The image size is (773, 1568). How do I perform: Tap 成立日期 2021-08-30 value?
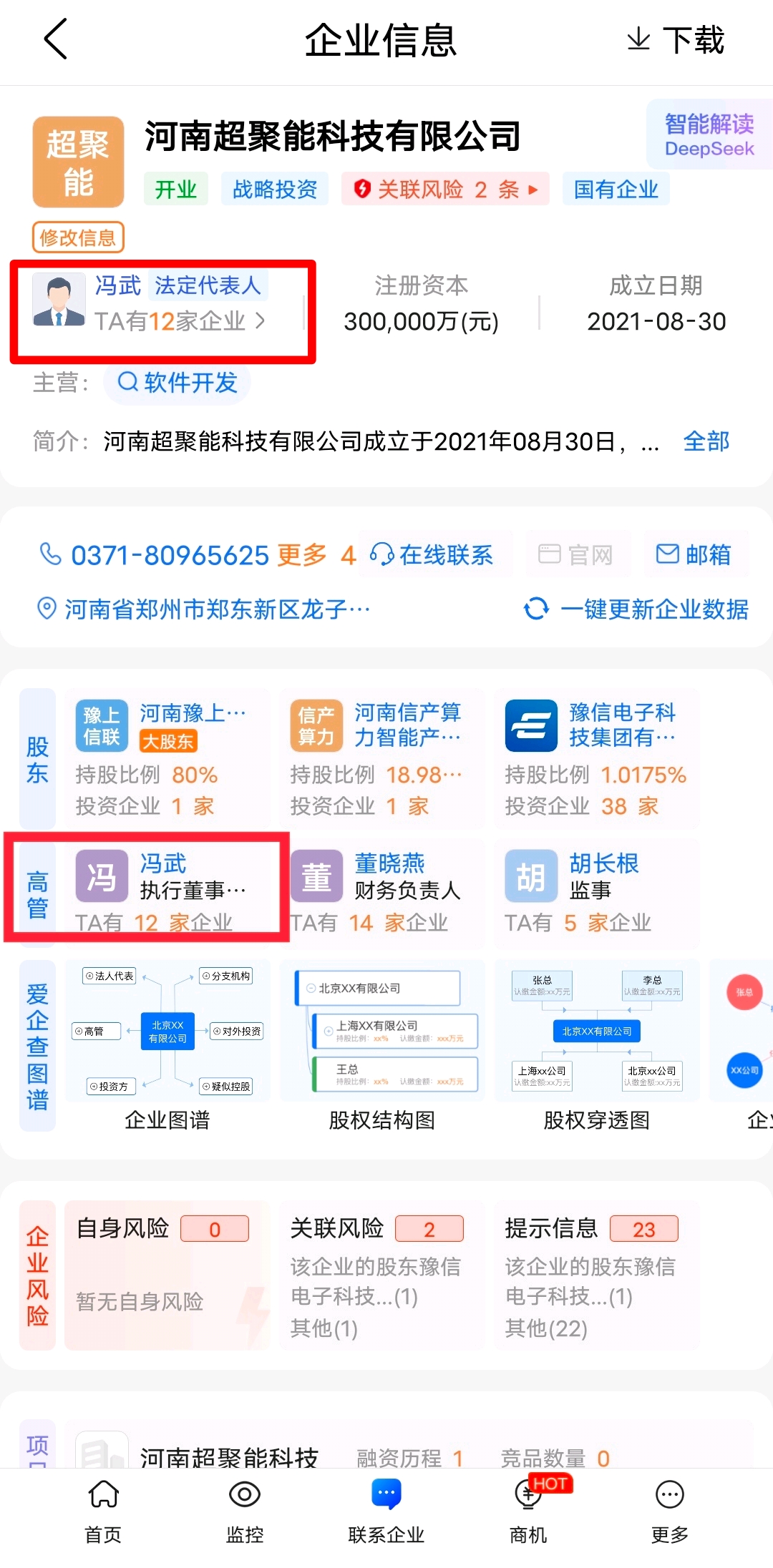656,321
